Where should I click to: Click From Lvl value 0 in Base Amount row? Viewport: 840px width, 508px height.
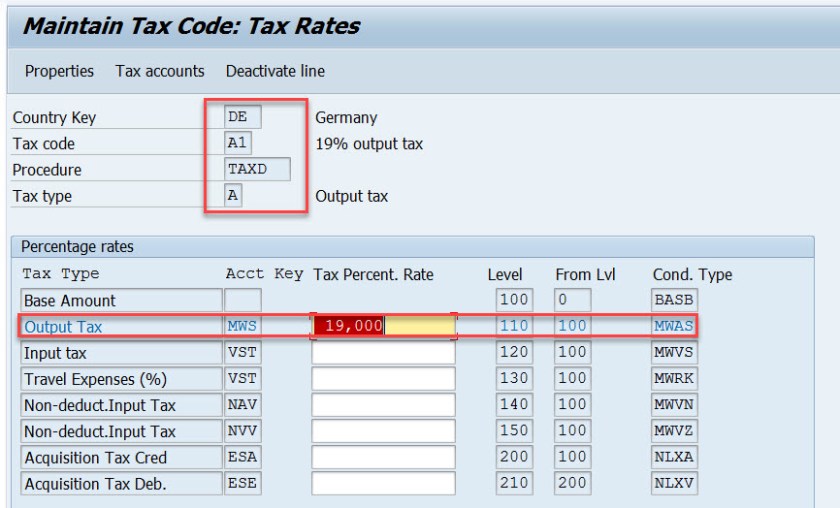tap(573, 300)
